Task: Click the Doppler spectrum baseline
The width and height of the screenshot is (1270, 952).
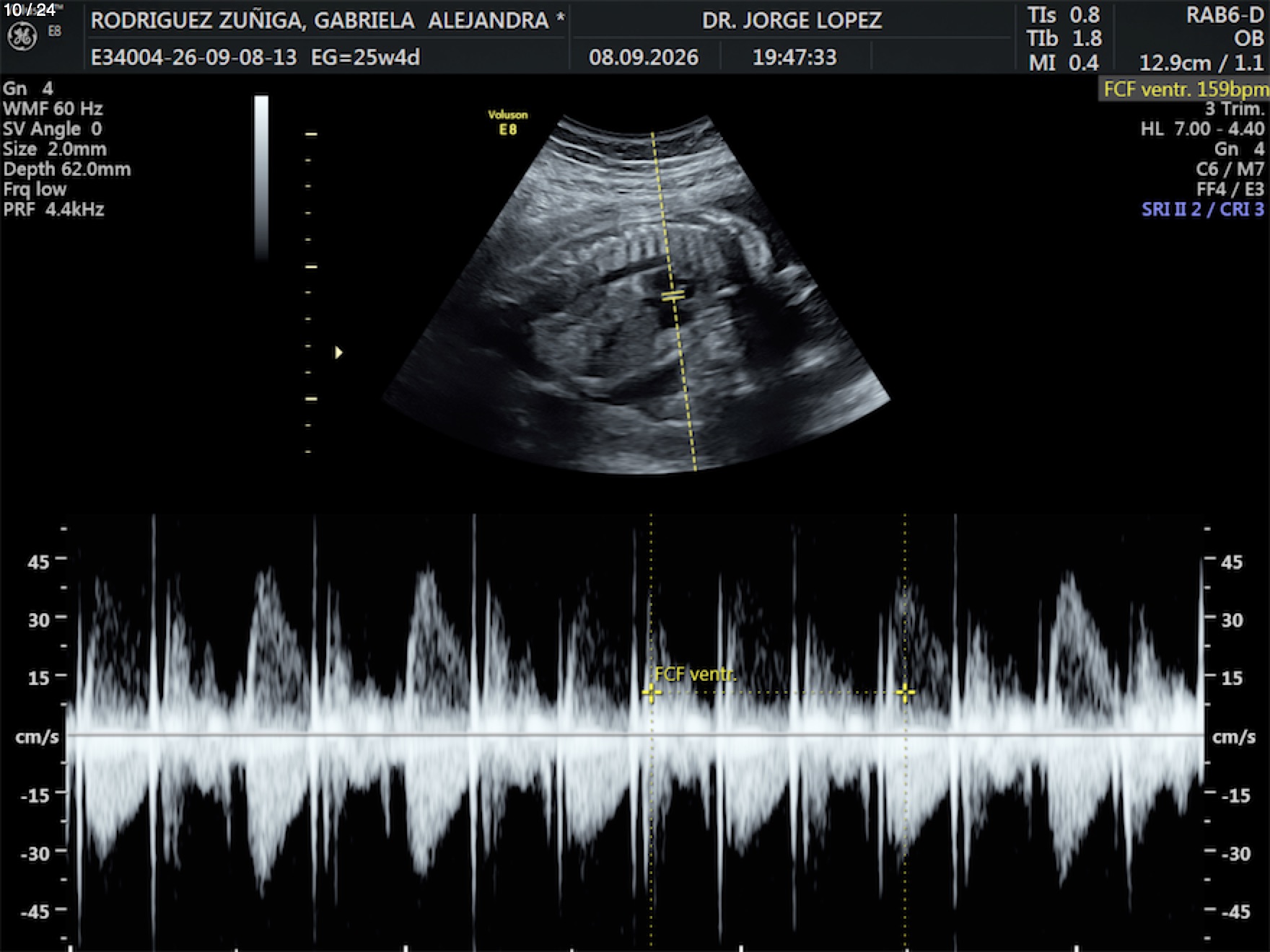Action: point(635,735)
